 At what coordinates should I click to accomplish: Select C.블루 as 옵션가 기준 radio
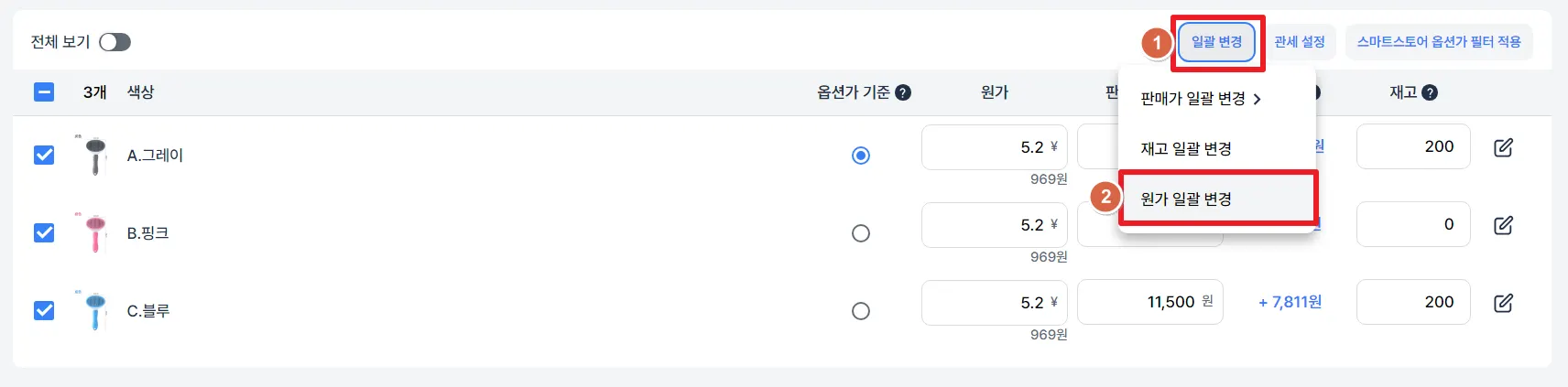(861, 311)
